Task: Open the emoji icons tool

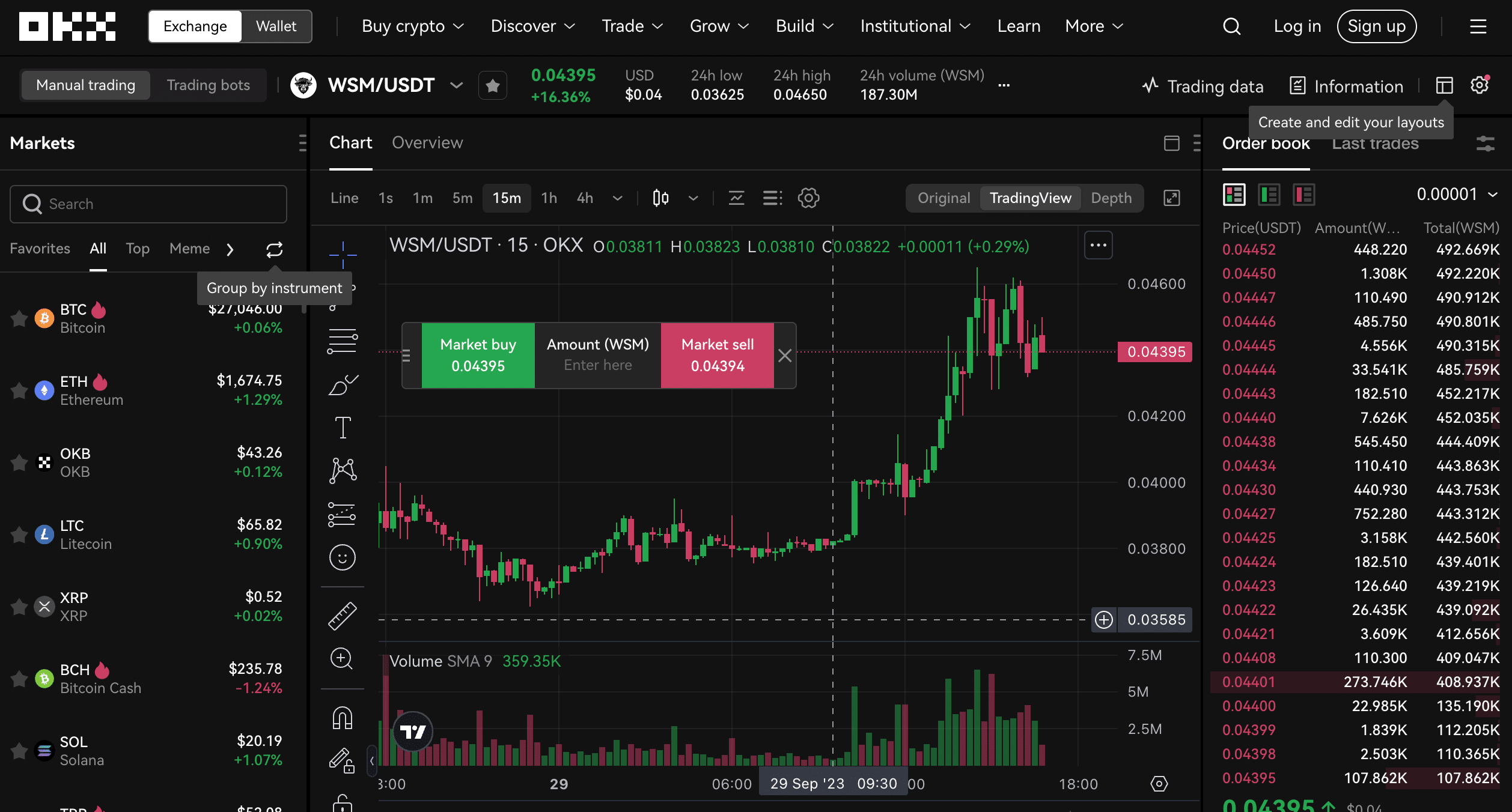Action: [x=343, y=558]
